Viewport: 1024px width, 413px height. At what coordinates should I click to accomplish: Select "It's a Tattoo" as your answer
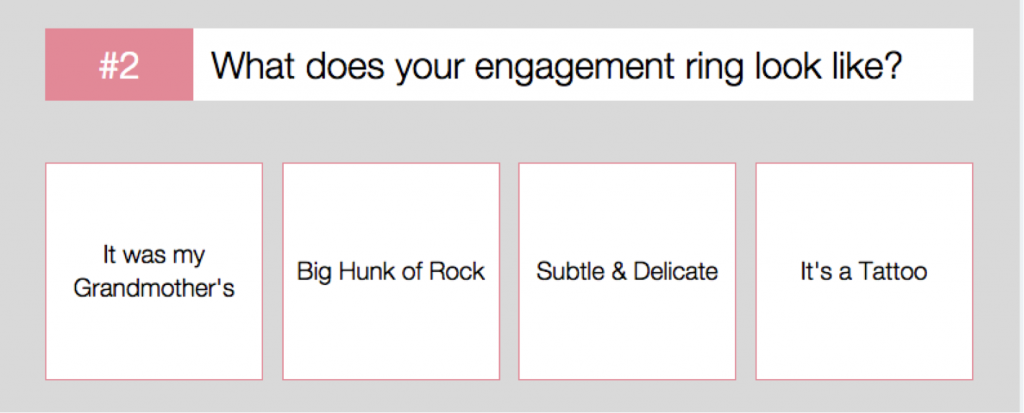point(864,271)
